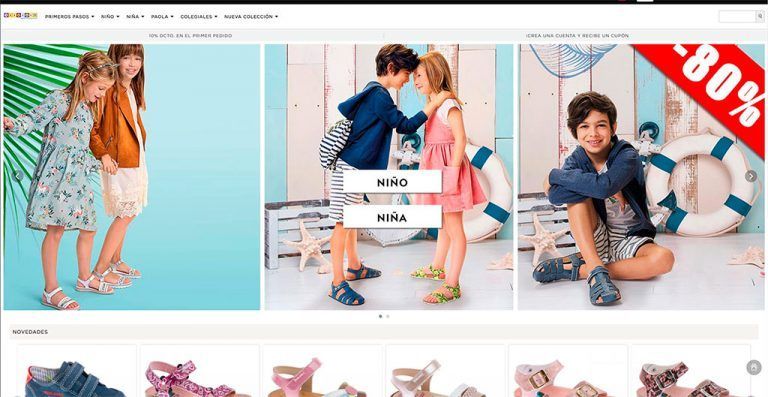This screenshot has width=768, height=397.
Task: Open the two girls banner image
Action: (x=132, y=177)
